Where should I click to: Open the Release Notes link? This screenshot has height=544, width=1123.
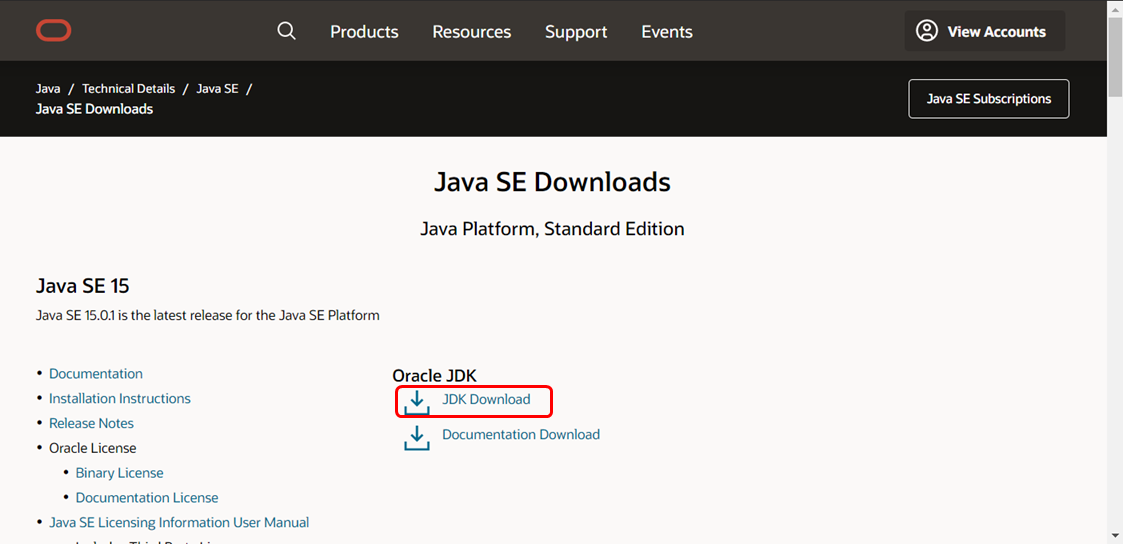pos(92,424)
